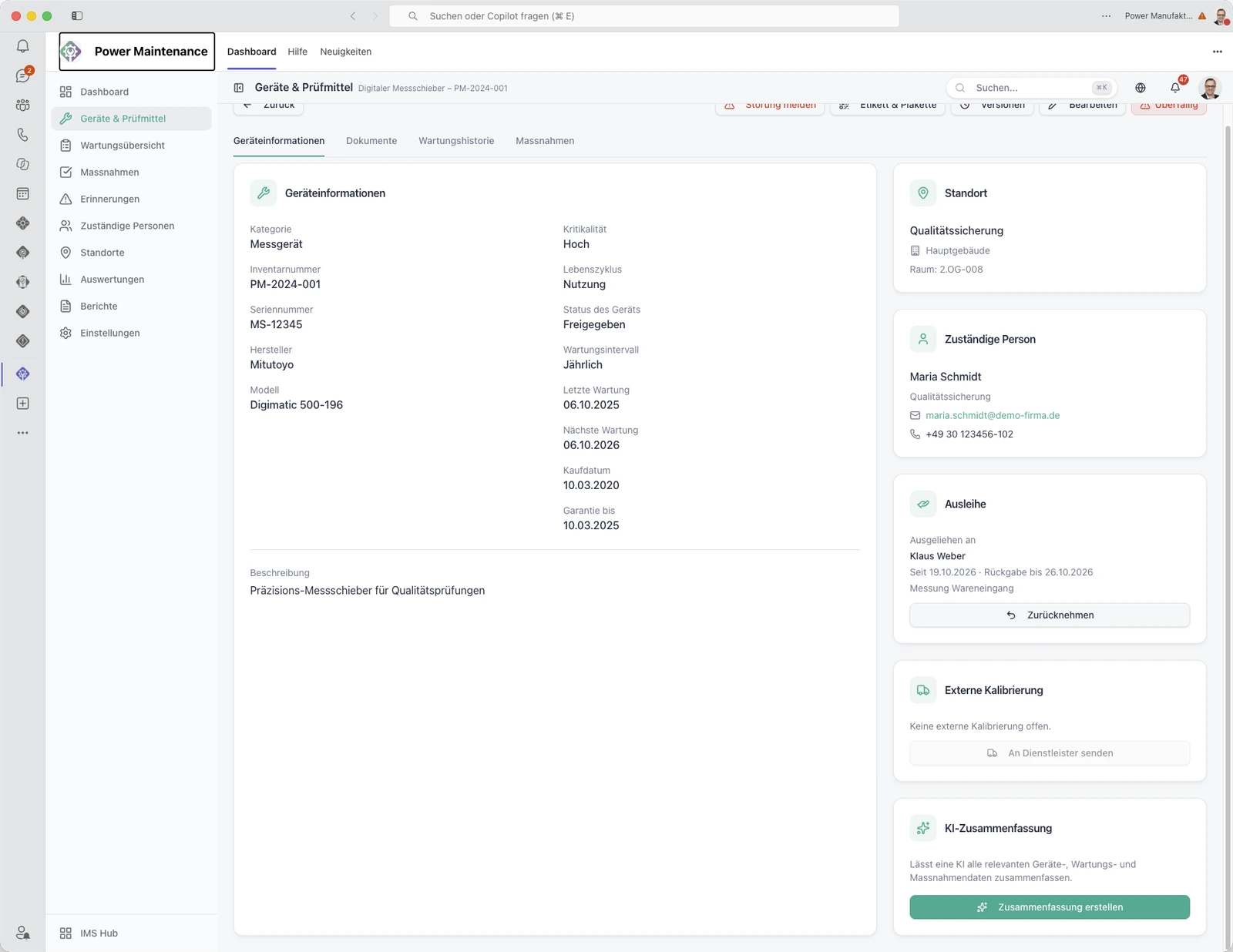This screenshot has width=1233, height=952.
Task: Switch to the Neuigkeiten tab
Action: pos(346,52)
